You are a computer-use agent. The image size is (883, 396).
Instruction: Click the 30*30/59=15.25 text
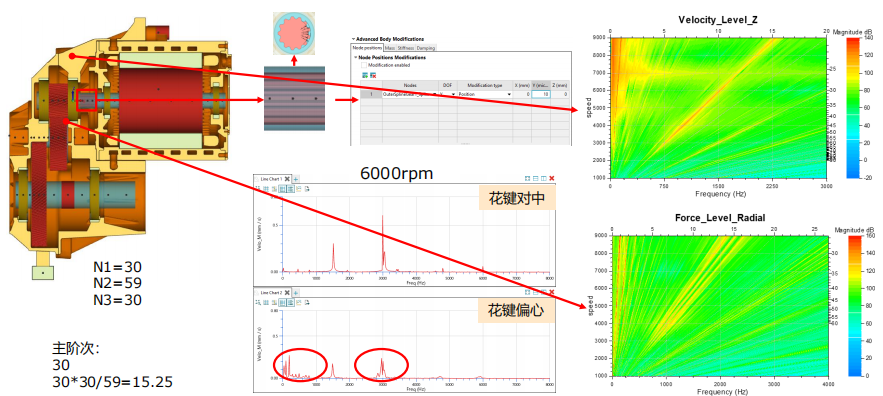[112, 382]
